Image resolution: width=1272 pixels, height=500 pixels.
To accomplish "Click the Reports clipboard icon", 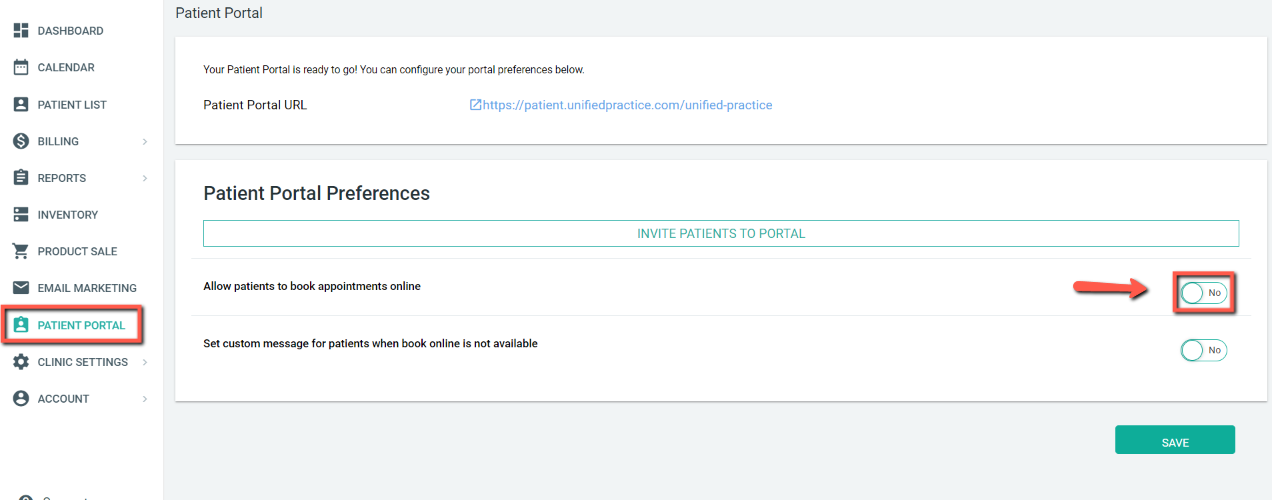I will [20, 178].
